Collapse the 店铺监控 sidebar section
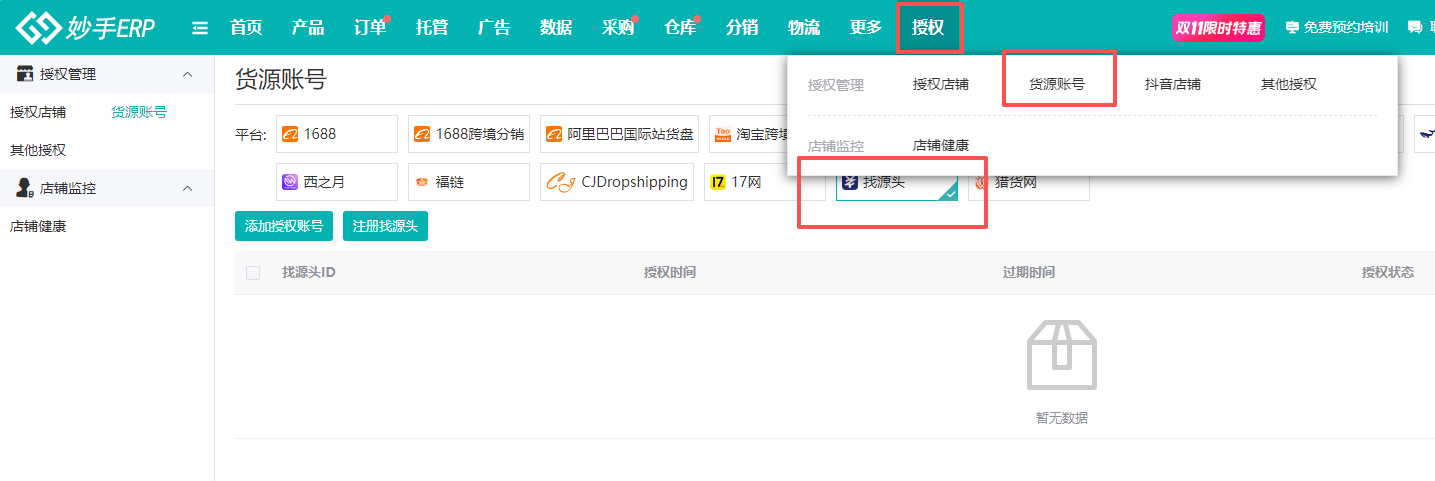Image resolution: width=1435 pixels, height=481 pixels. pos(187,188)
